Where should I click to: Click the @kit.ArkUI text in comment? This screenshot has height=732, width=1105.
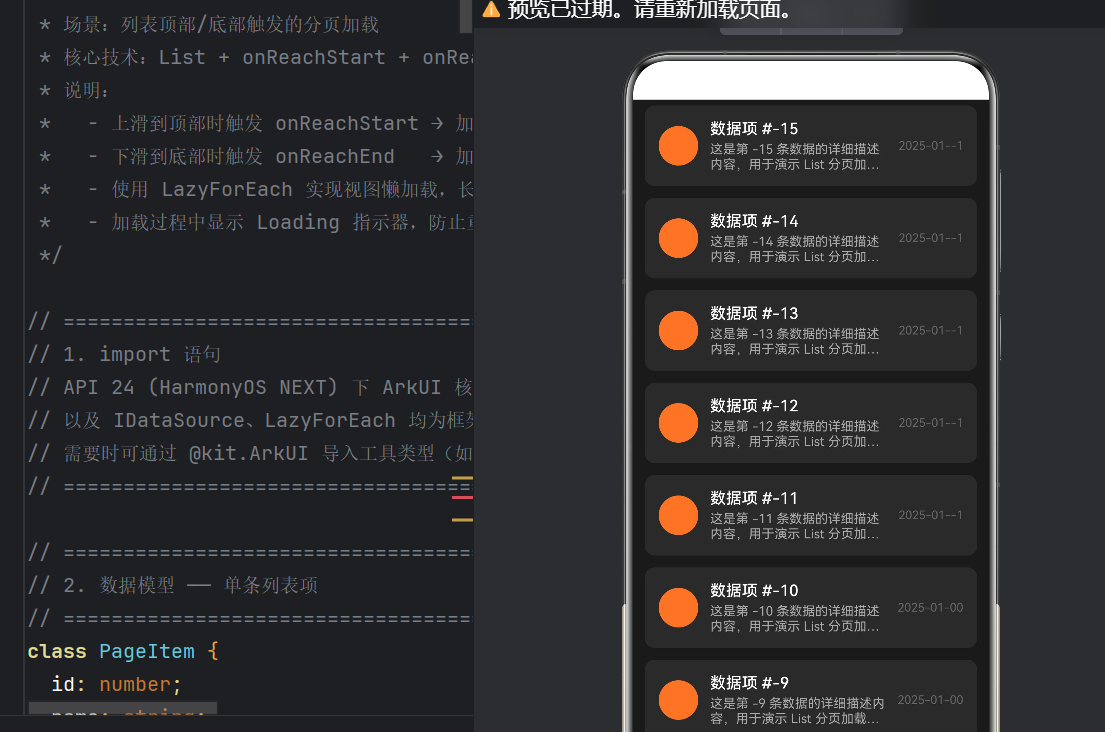248,453
